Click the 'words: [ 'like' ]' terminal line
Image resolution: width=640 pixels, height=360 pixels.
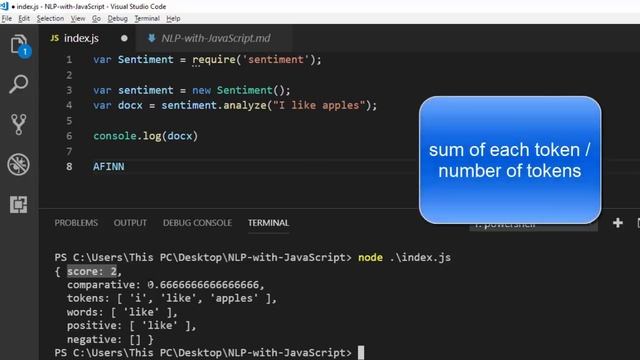tap(122, 312)
